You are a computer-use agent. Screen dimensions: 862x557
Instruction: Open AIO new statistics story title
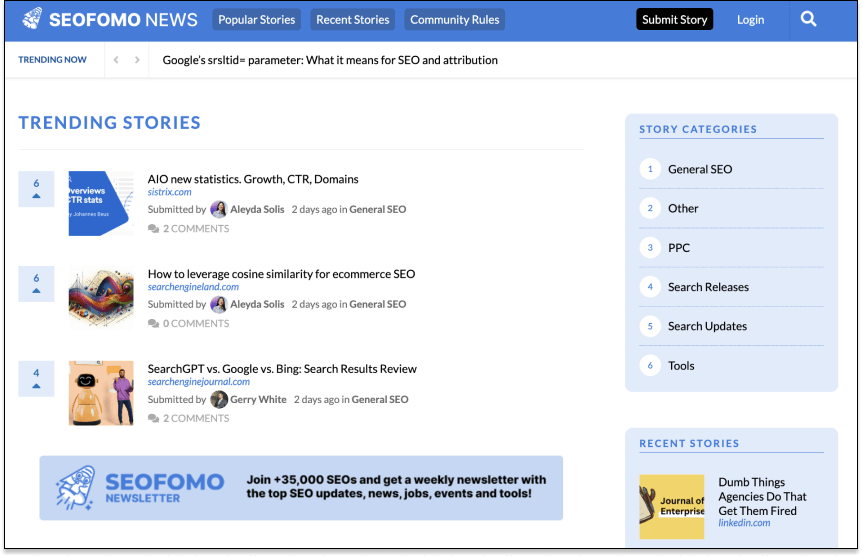(253, 179)
